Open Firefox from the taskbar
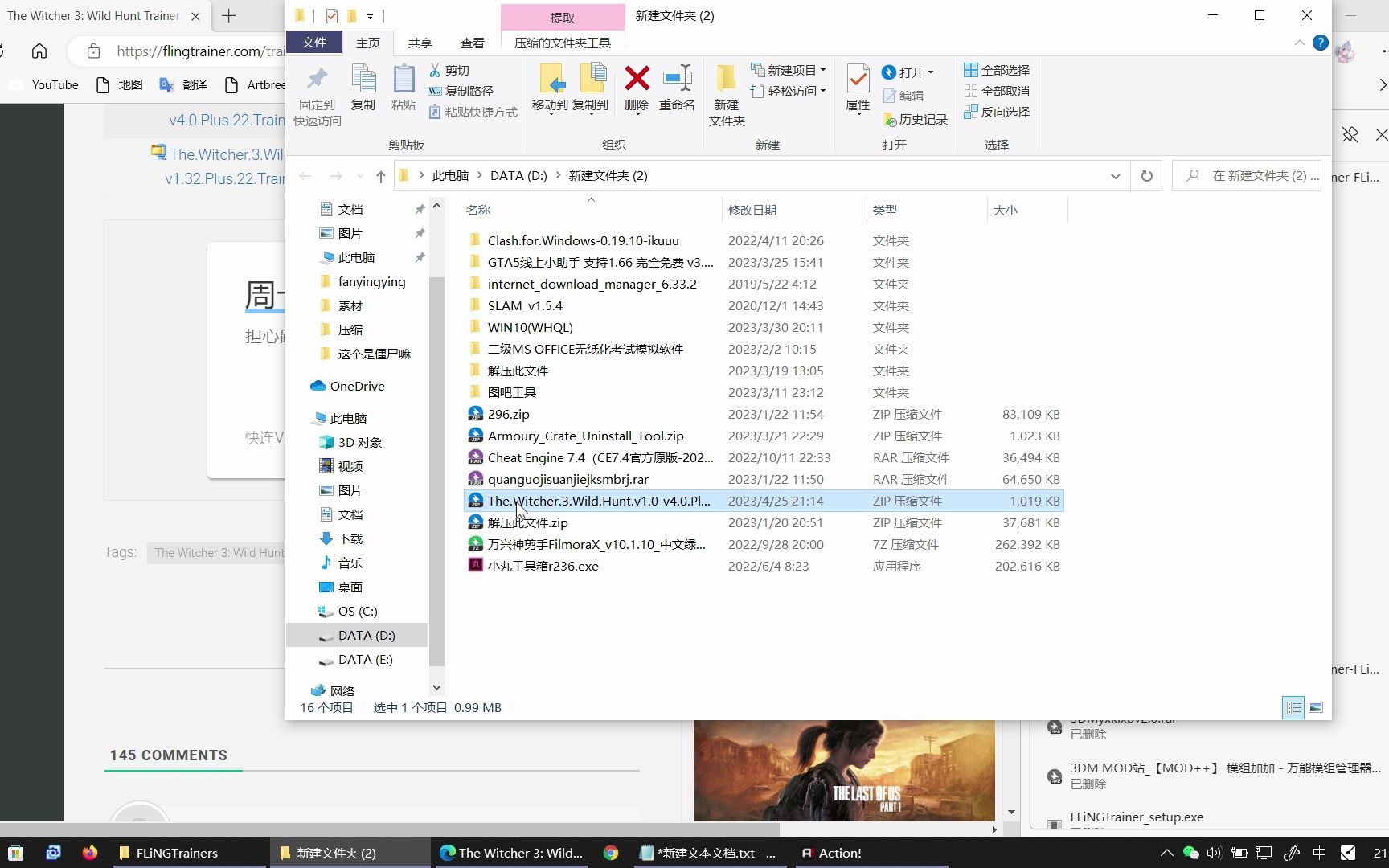Screen dimensions: 1389x868 click(x=90, y=853)
